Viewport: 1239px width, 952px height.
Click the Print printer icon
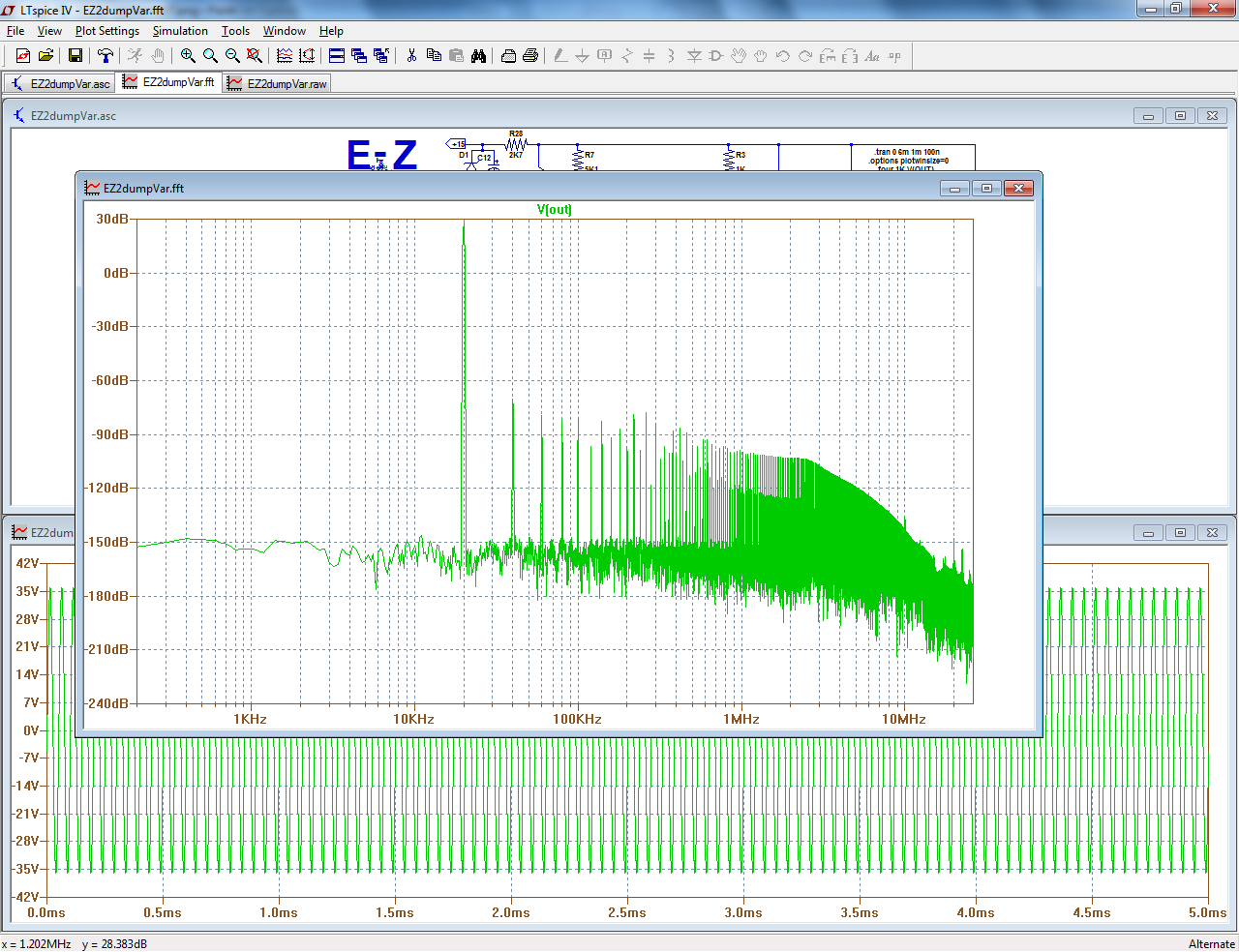coord(530,56)
